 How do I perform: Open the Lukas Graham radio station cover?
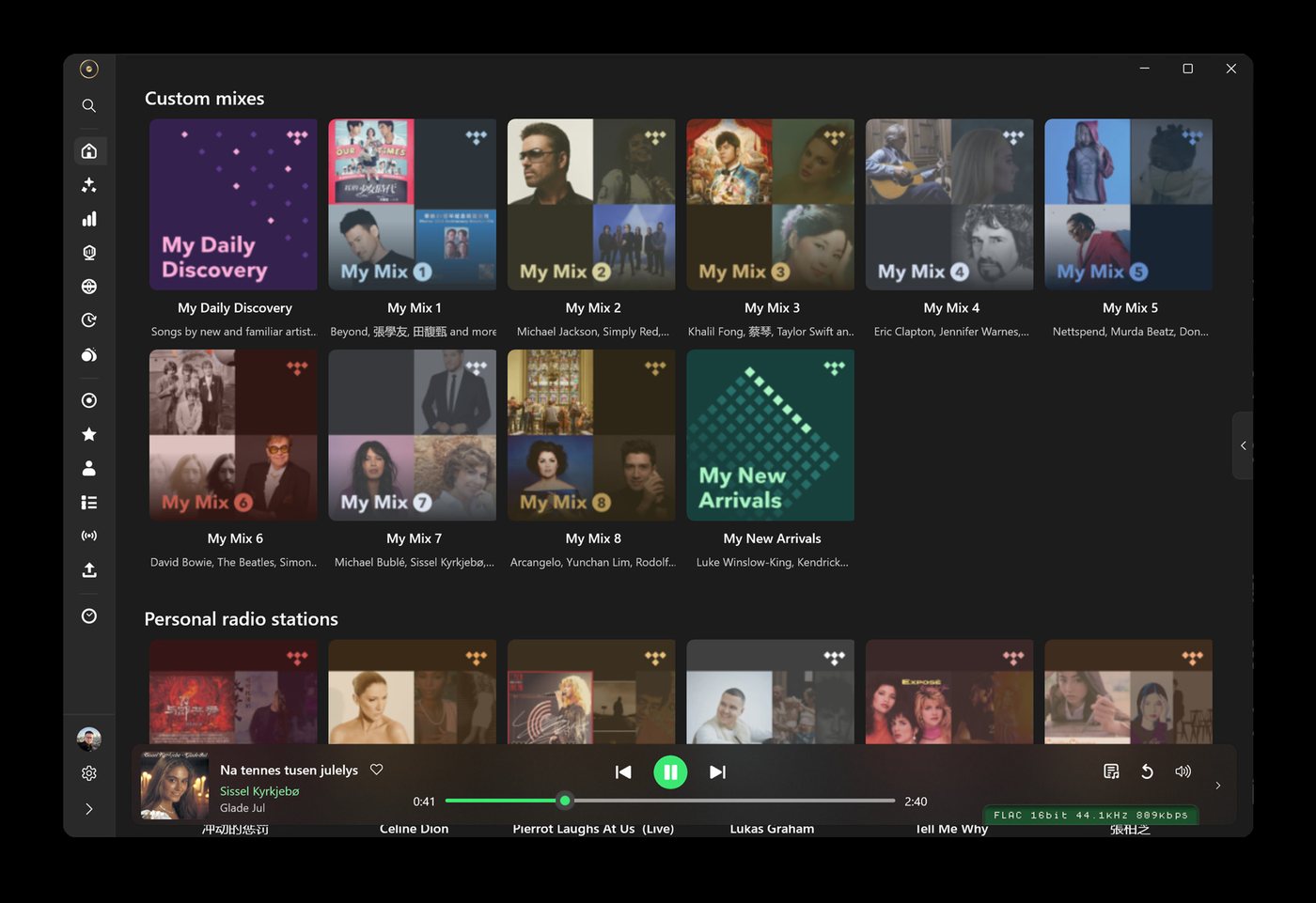(x=771, y=693)
